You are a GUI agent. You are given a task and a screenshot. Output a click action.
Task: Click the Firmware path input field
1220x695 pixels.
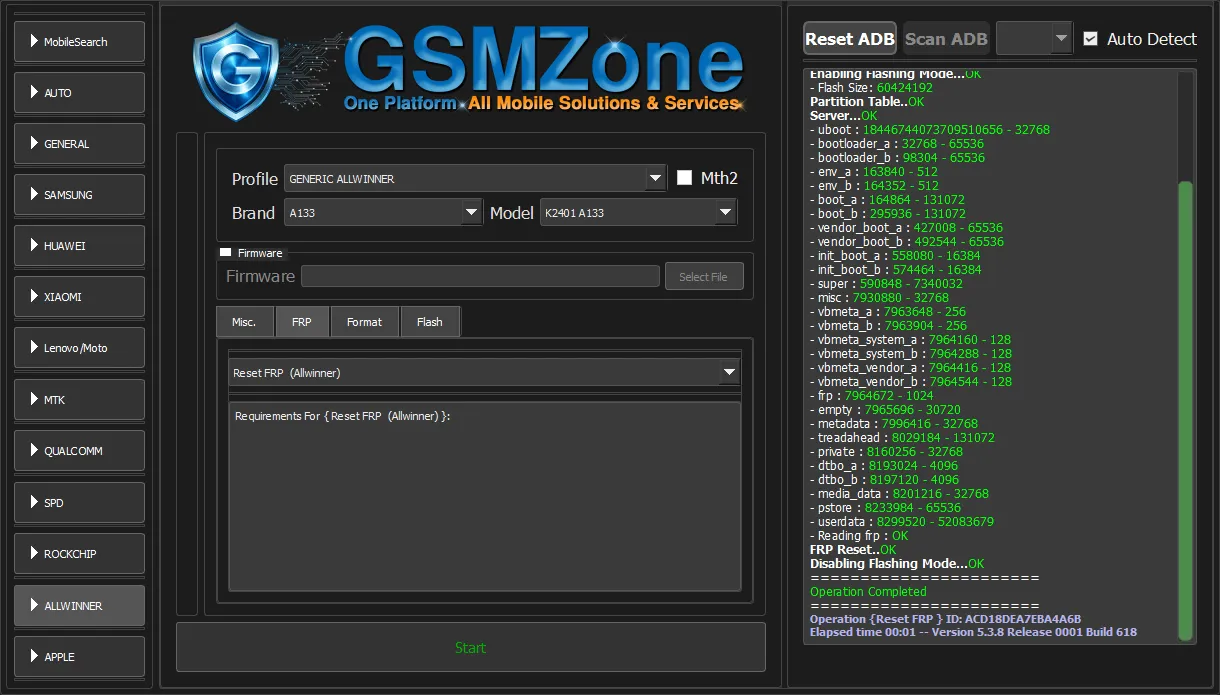480,277
